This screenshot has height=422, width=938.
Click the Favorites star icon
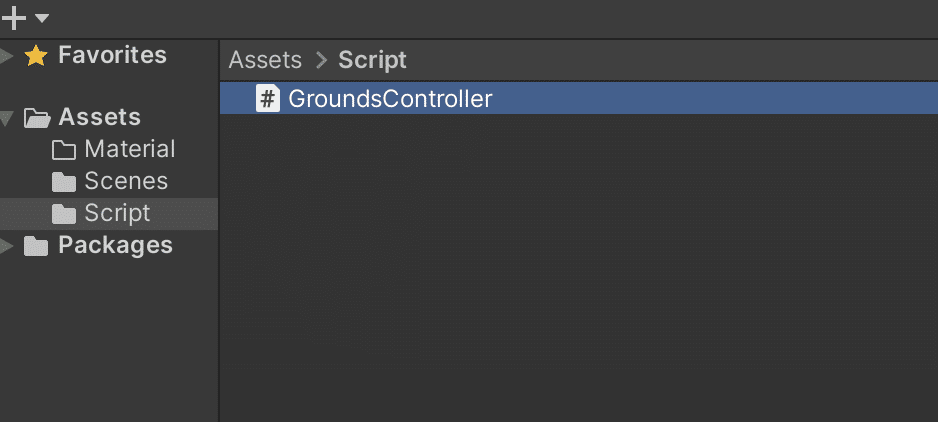click(36, 56)
